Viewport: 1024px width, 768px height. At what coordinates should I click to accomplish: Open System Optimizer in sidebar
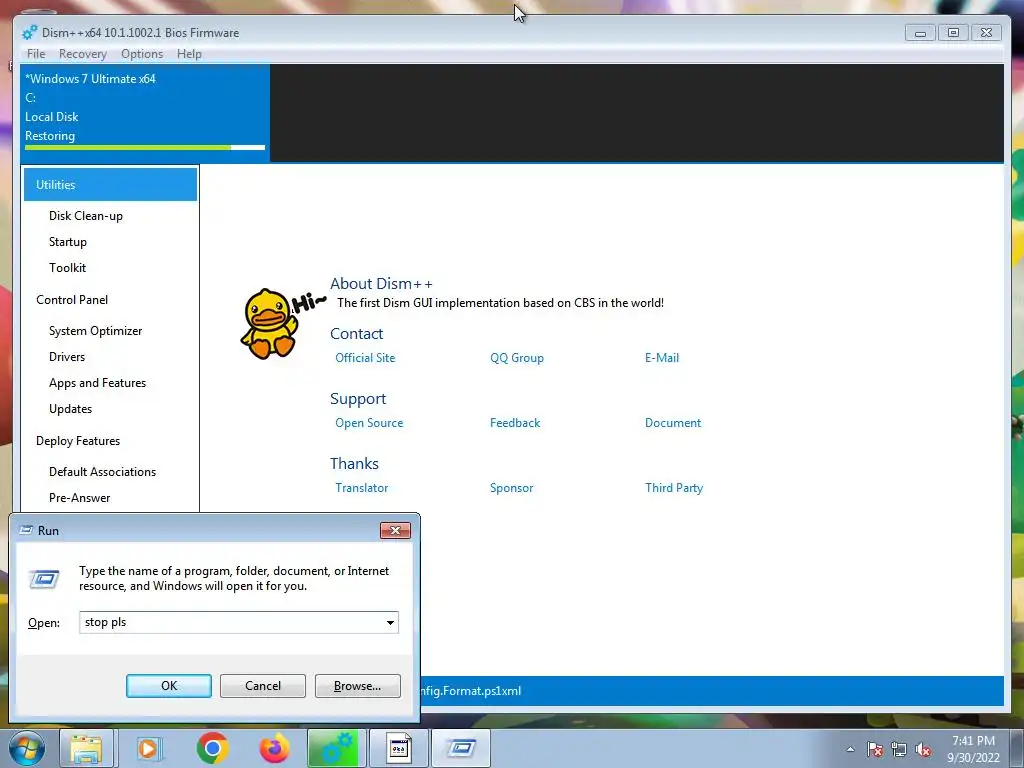click(95, 331)
